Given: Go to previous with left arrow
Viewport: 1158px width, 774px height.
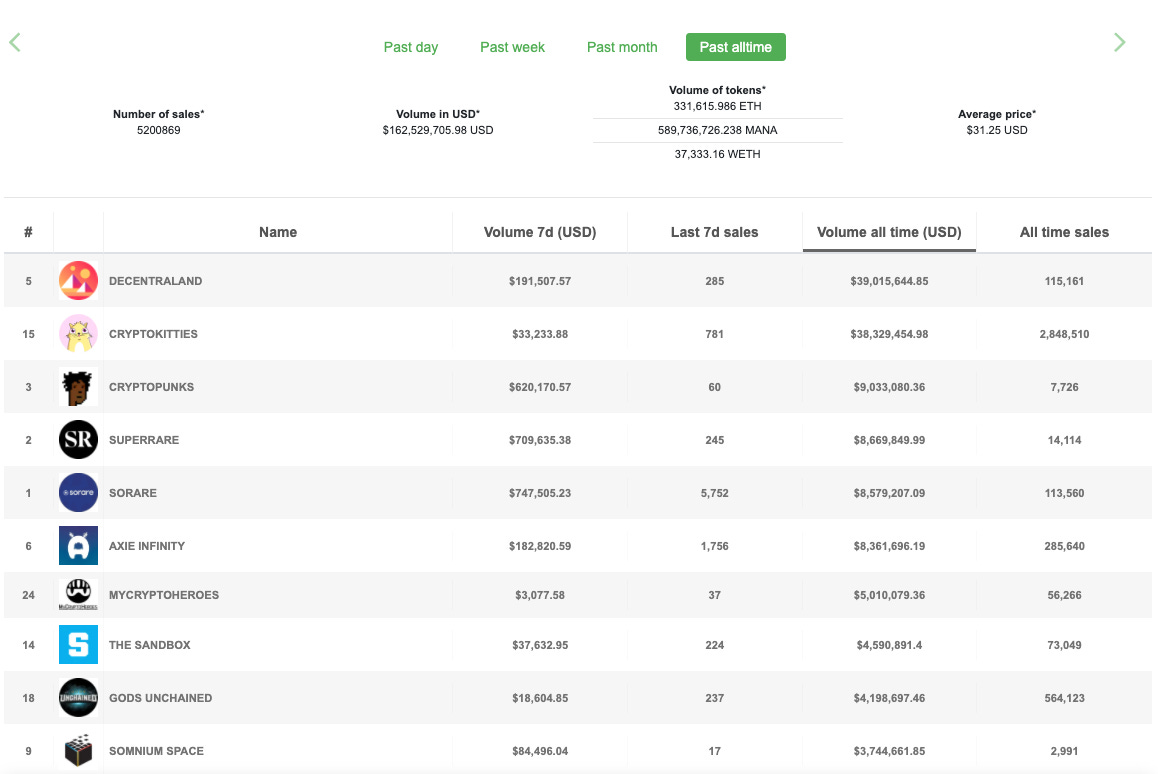Looking at the screenshot, I should coord(15,42).
